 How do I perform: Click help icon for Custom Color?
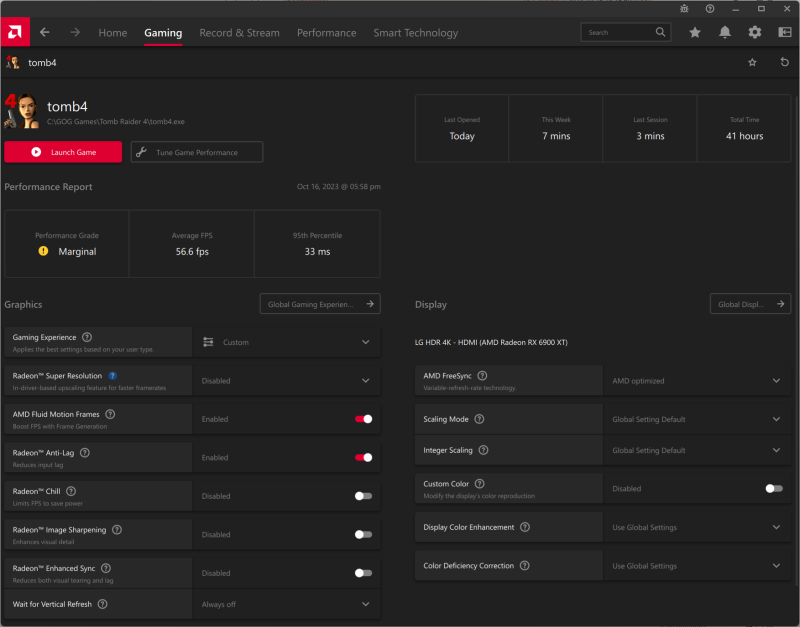pos(480,484)
